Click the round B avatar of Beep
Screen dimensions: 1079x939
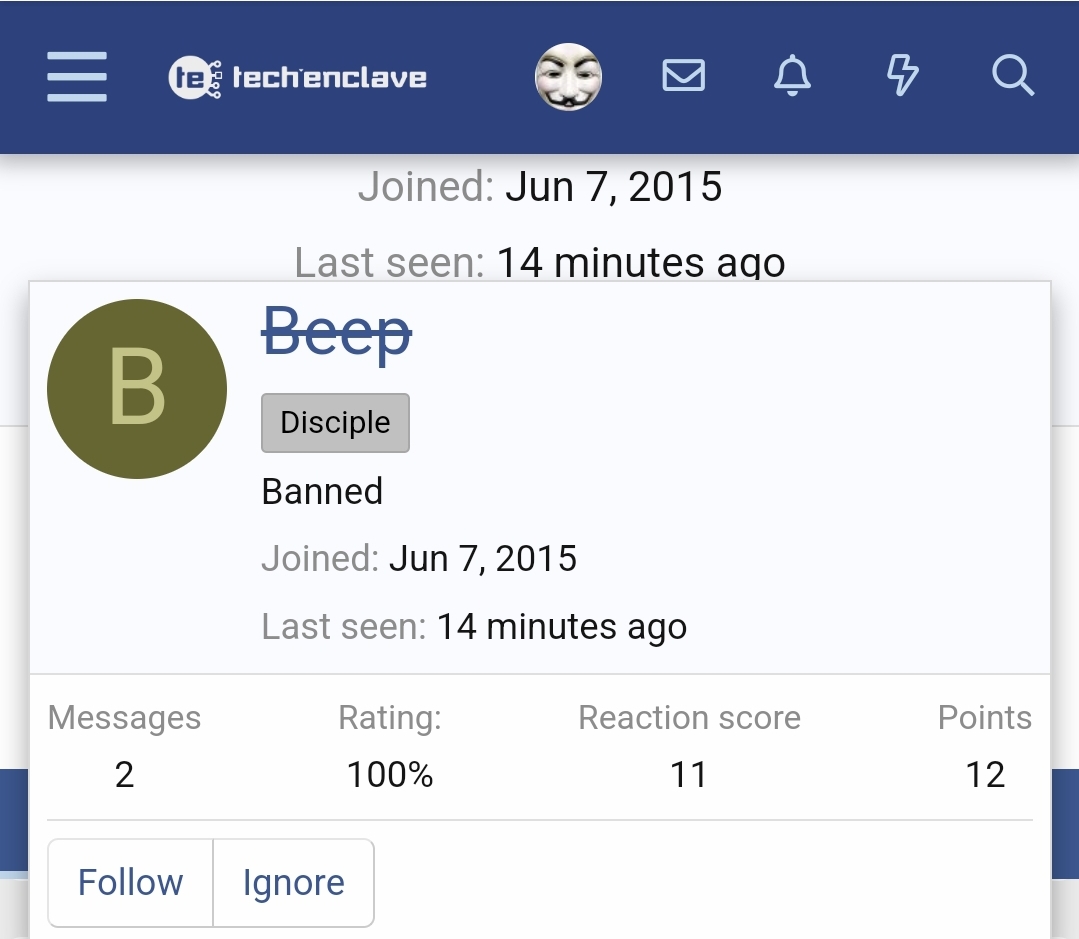click(137, 389)
